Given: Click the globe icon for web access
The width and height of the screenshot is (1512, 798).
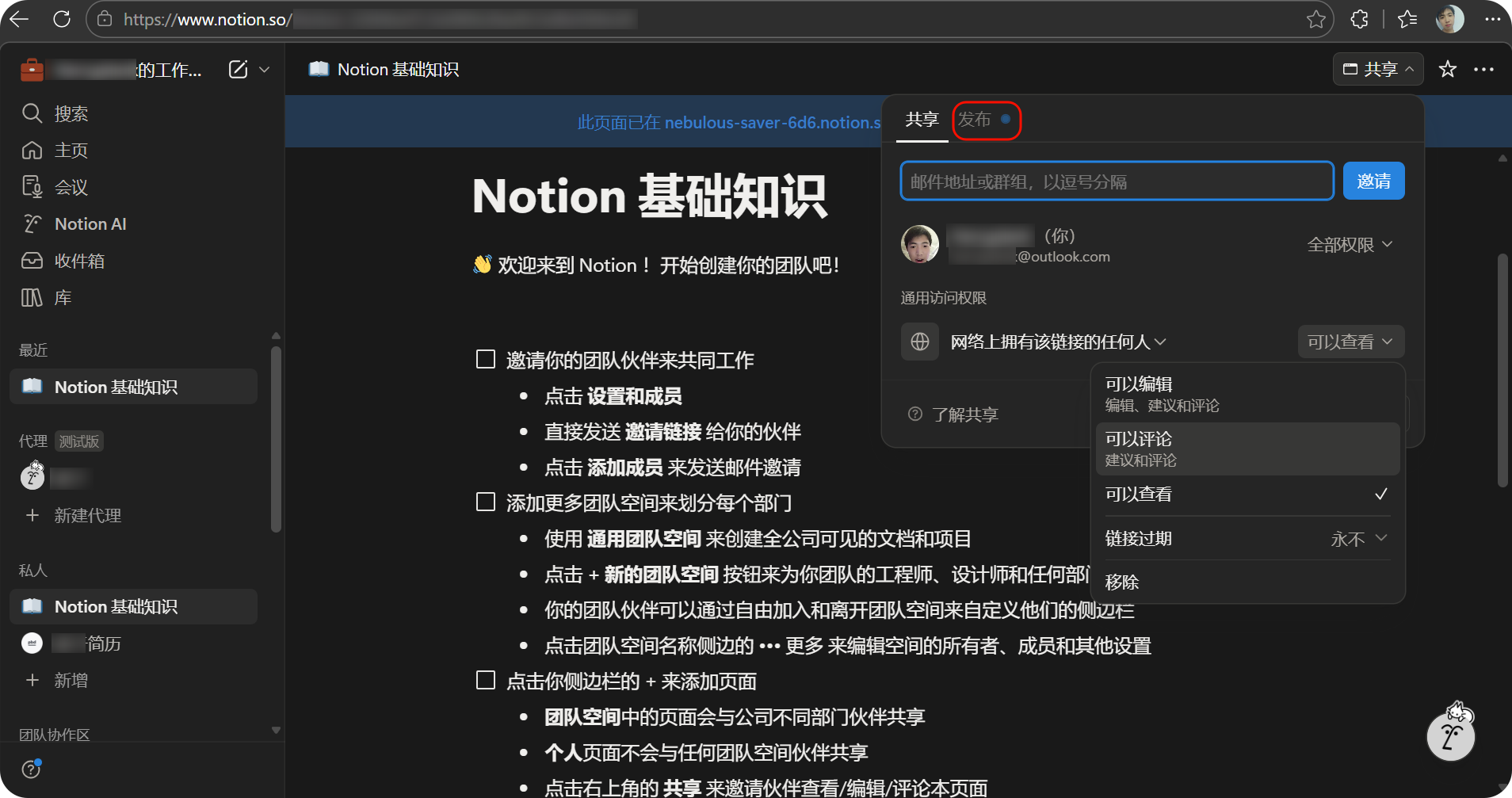Looking at the screenshot, I should tap(920, 342).
